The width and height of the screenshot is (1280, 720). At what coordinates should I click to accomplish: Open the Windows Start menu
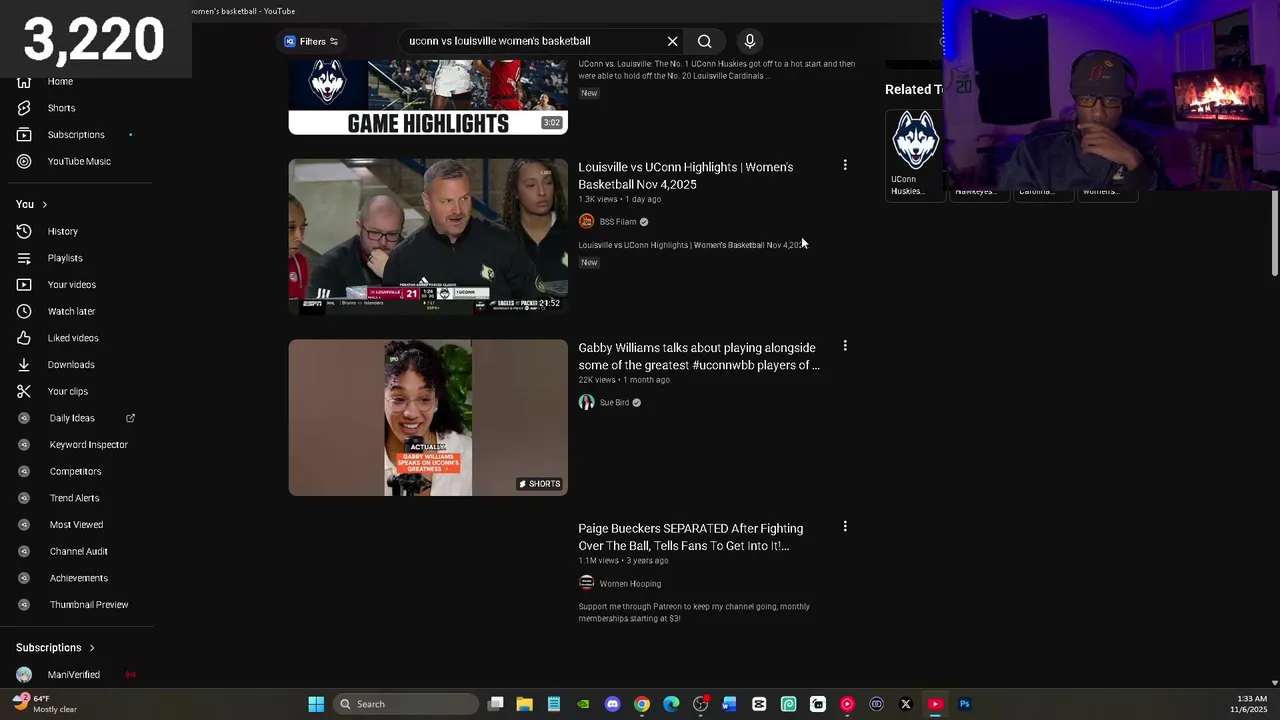tap(316, 704)
